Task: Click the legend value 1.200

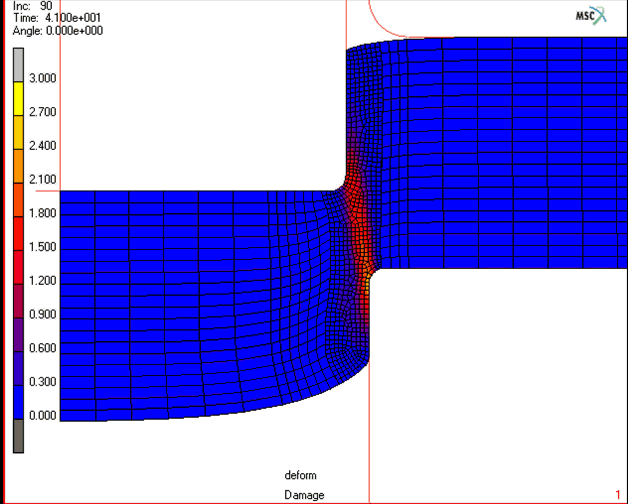Action: [x=42, y=280]
